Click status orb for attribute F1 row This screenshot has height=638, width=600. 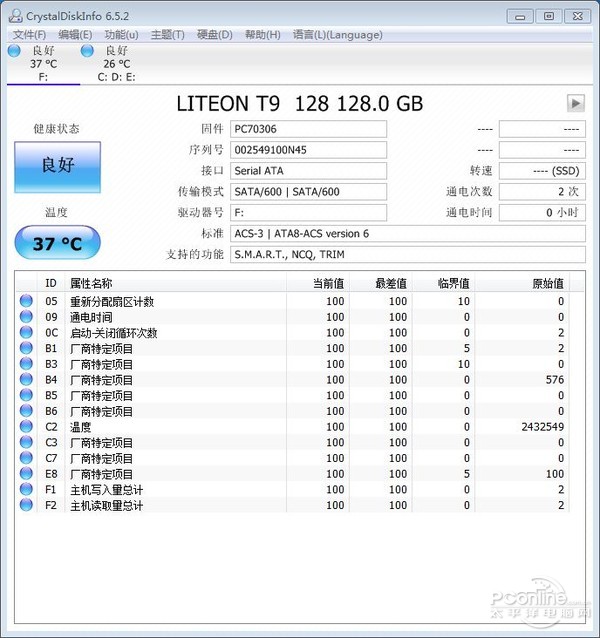pyautogui.click(x=26, y=489)
